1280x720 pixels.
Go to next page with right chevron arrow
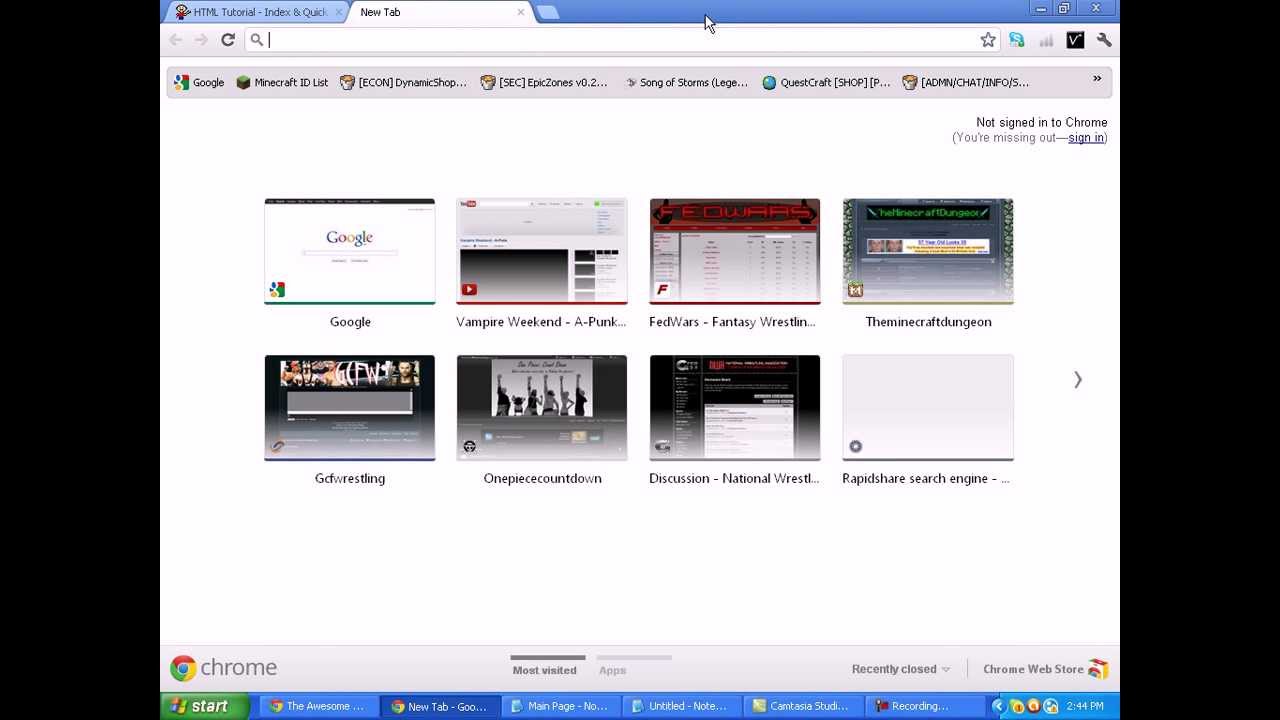pos(1078,380)
